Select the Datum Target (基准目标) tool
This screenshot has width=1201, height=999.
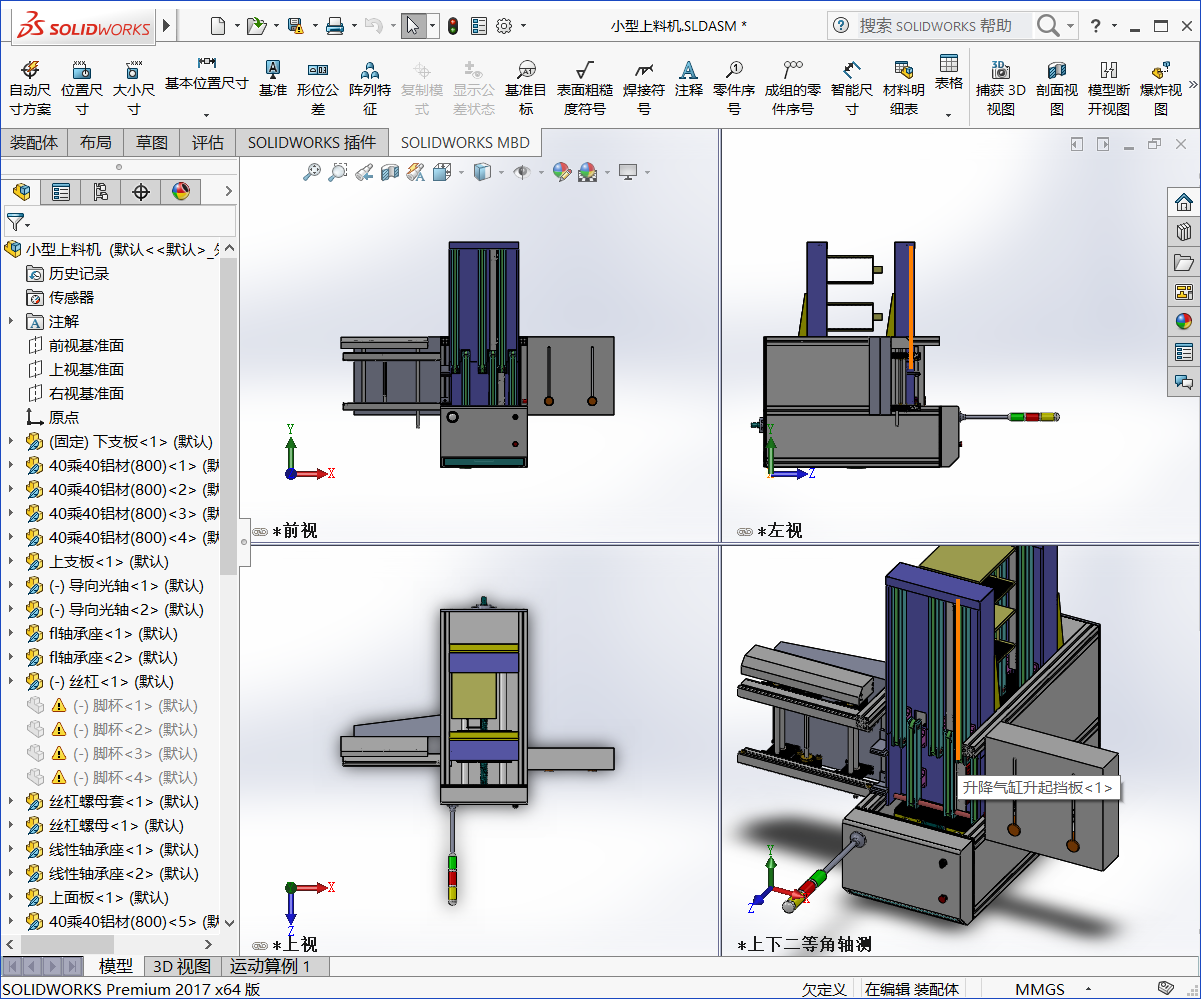coord(526,87)
